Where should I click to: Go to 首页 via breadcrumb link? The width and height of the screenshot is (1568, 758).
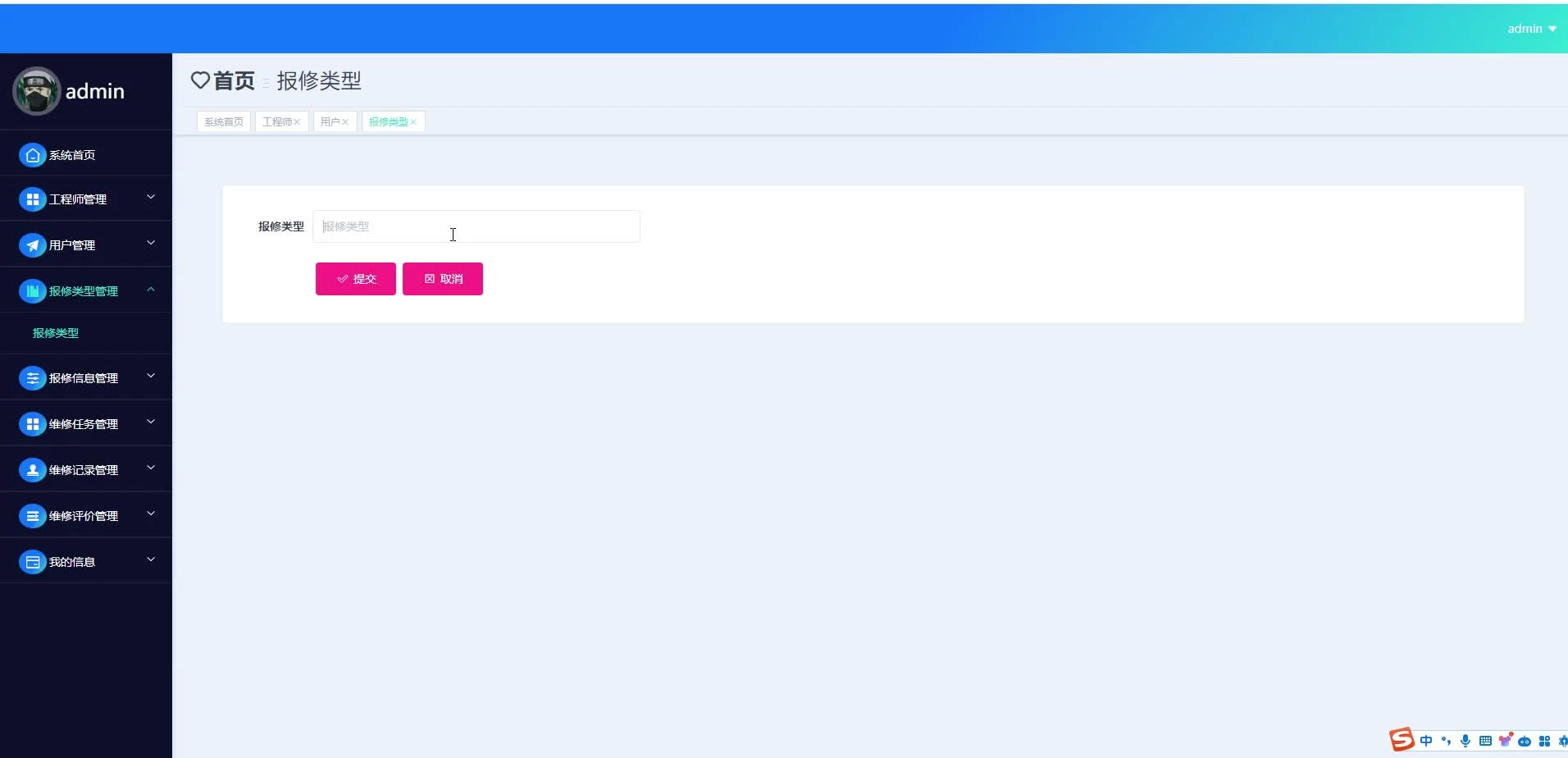pos(235,80)
